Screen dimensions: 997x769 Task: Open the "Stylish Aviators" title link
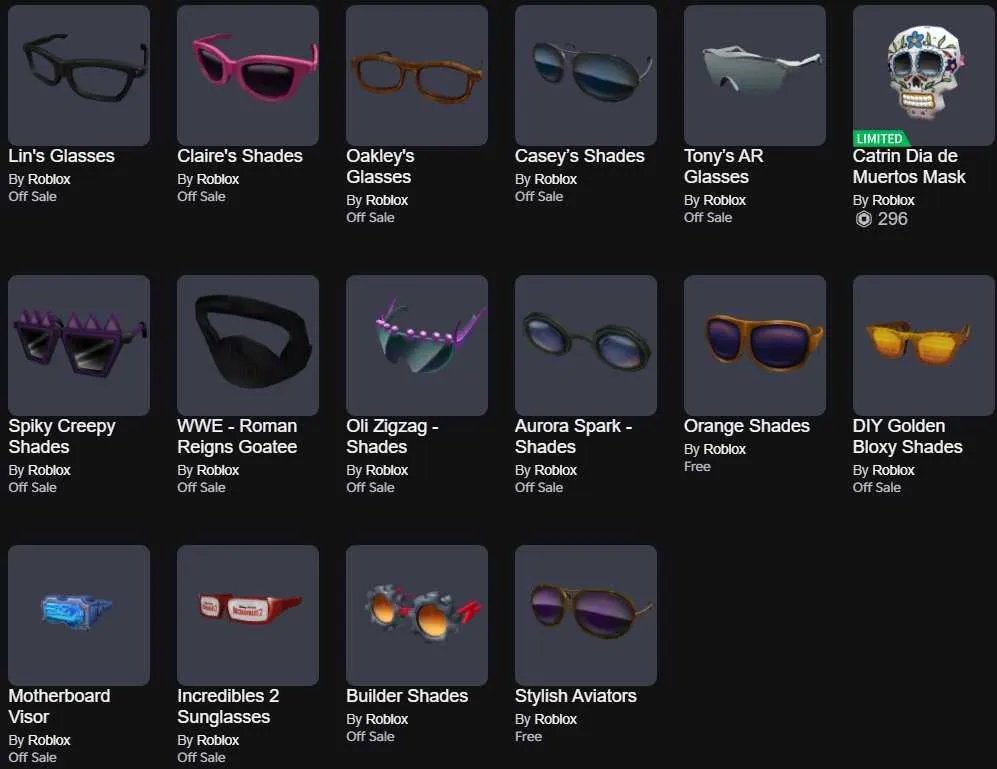[575, 696]
